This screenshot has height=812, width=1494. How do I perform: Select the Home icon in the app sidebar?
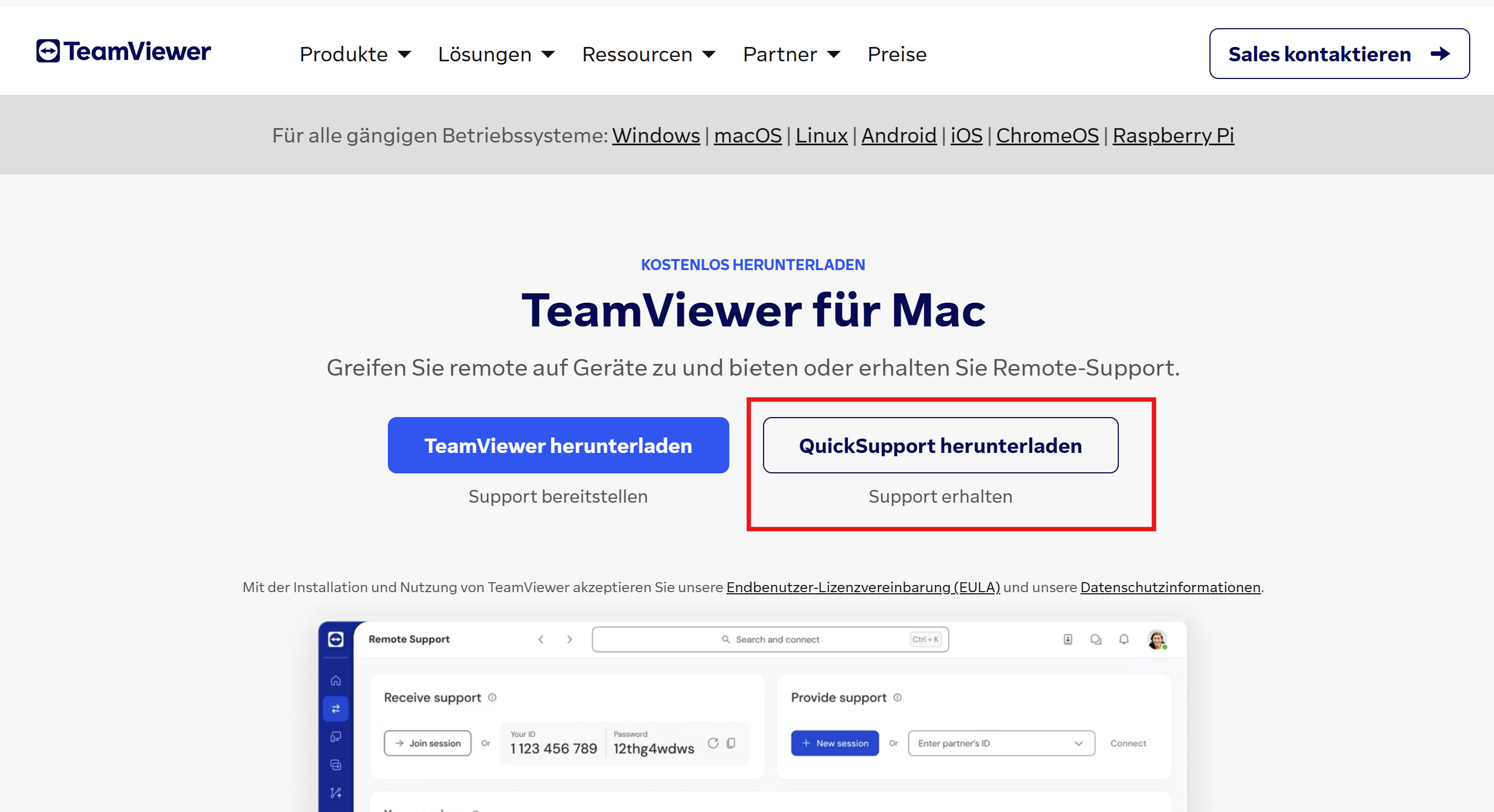(x=336, y=681)
